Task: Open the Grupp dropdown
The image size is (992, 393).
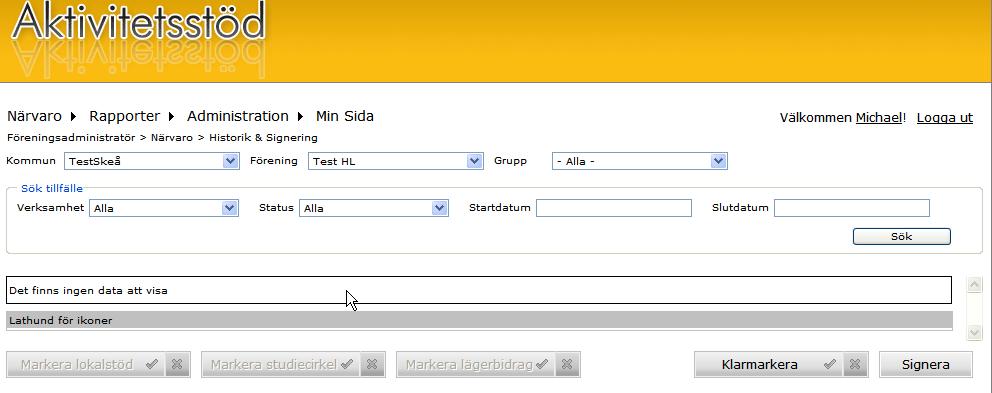Action: click(640, 161)
